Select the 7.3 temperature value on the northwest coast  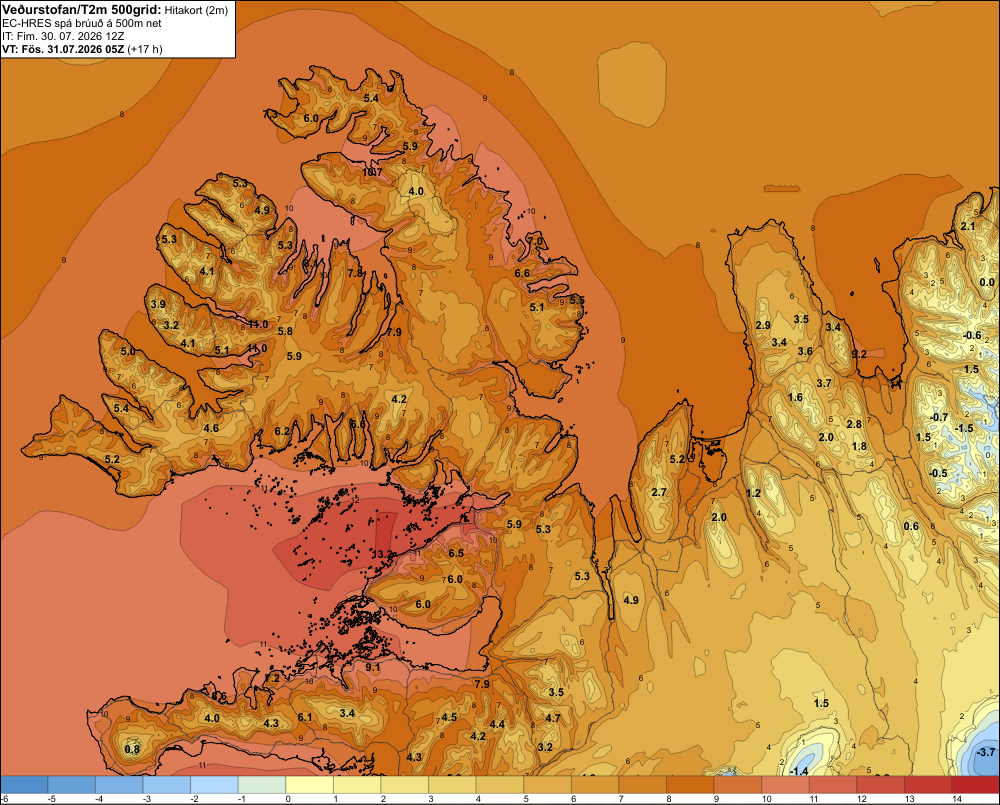pos(270,114)
